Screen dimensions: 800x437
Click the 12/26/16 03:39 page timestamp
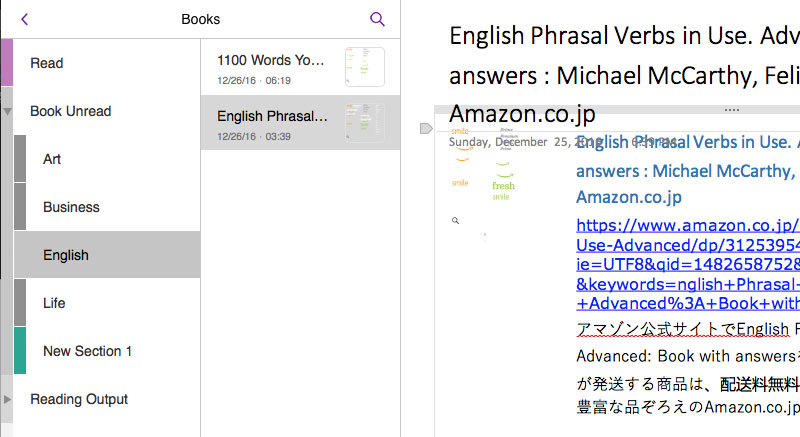coord(254,137)
